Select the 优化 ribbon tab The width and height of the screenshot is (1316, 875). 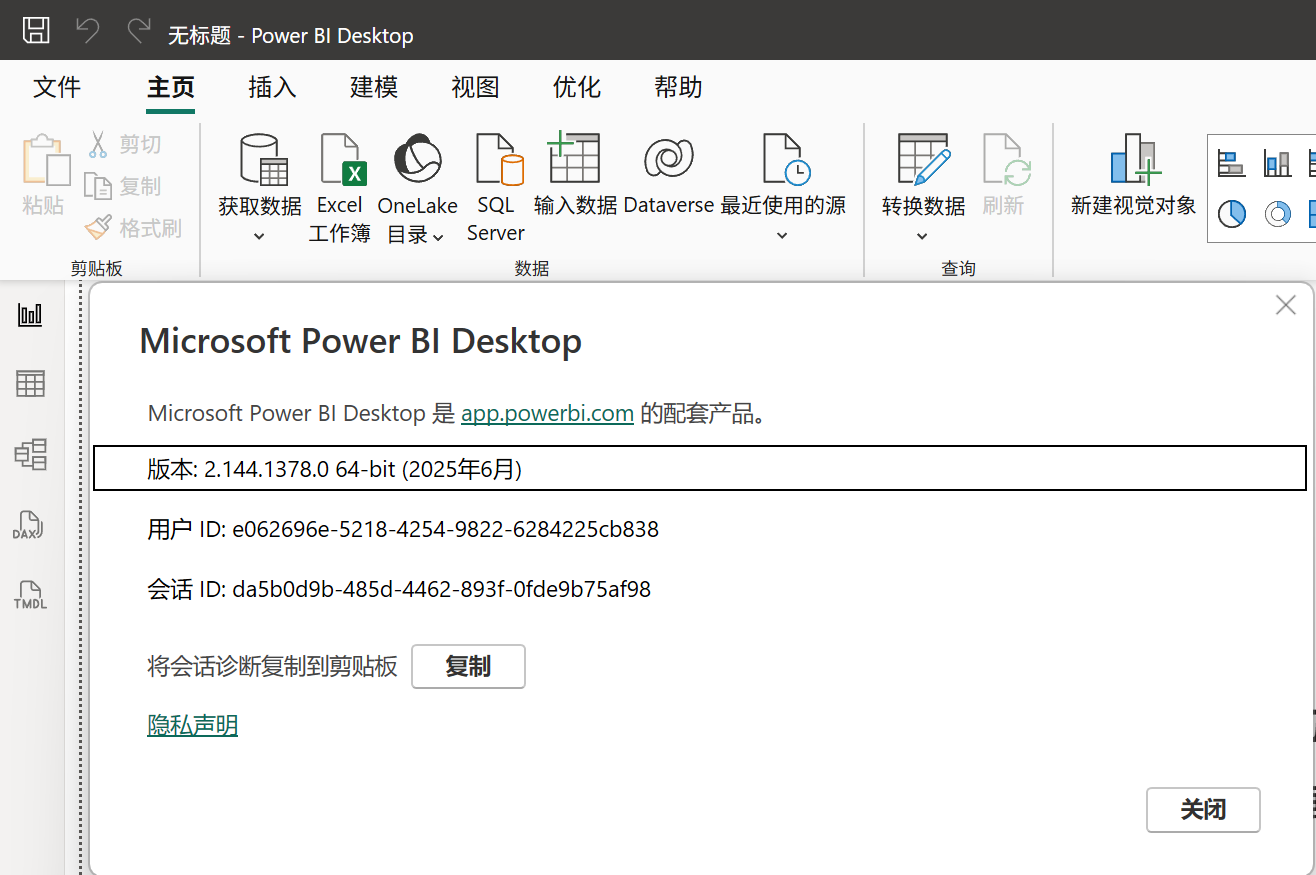click(x=577, y=87)
